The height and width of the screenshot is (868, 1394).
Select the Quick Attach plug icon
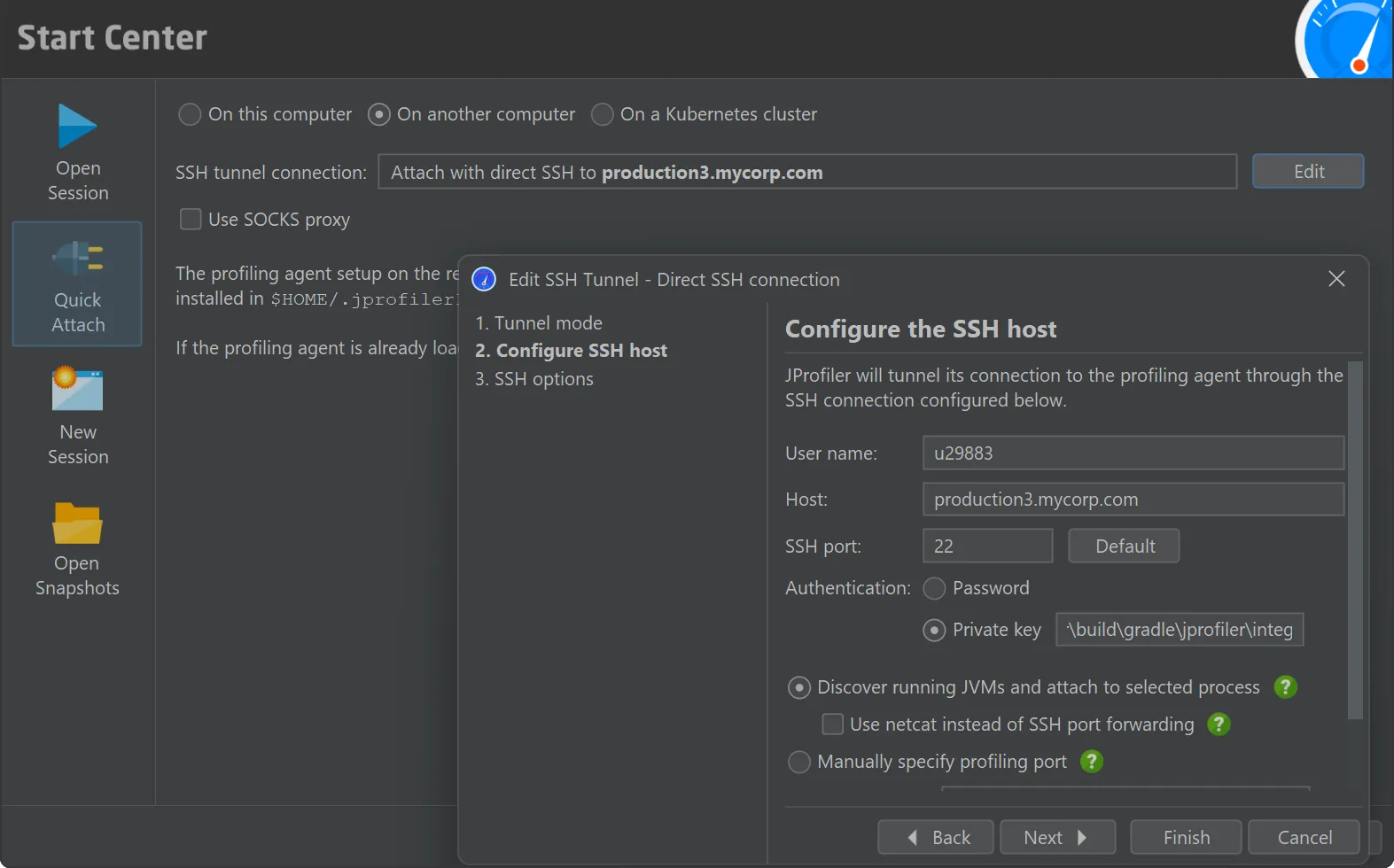tap(77, 259)
